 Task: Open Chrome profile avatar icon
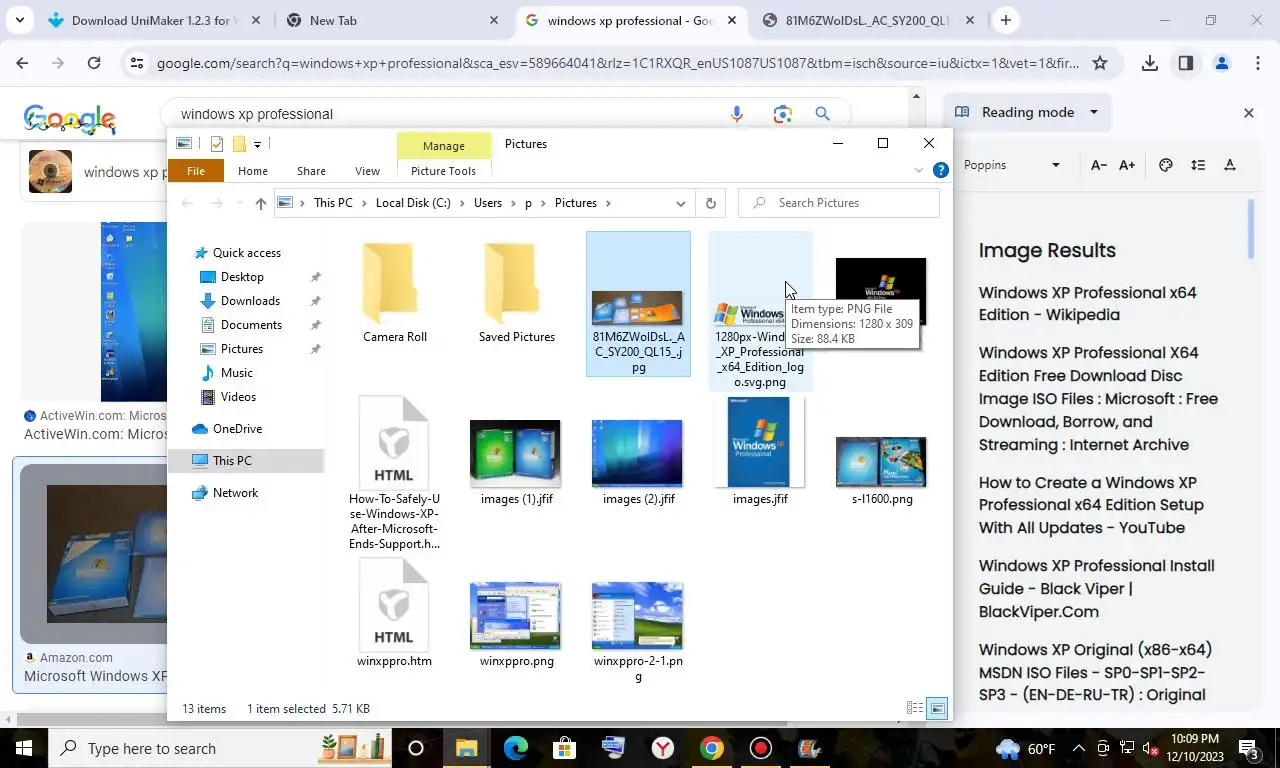[x=1222, y=63]
